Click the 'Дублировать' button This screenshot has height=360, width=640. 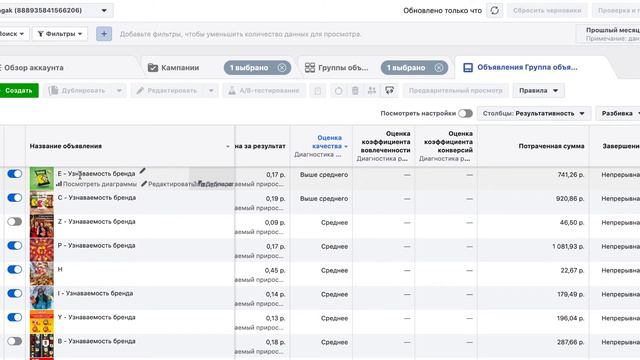(x=78, y=91)
